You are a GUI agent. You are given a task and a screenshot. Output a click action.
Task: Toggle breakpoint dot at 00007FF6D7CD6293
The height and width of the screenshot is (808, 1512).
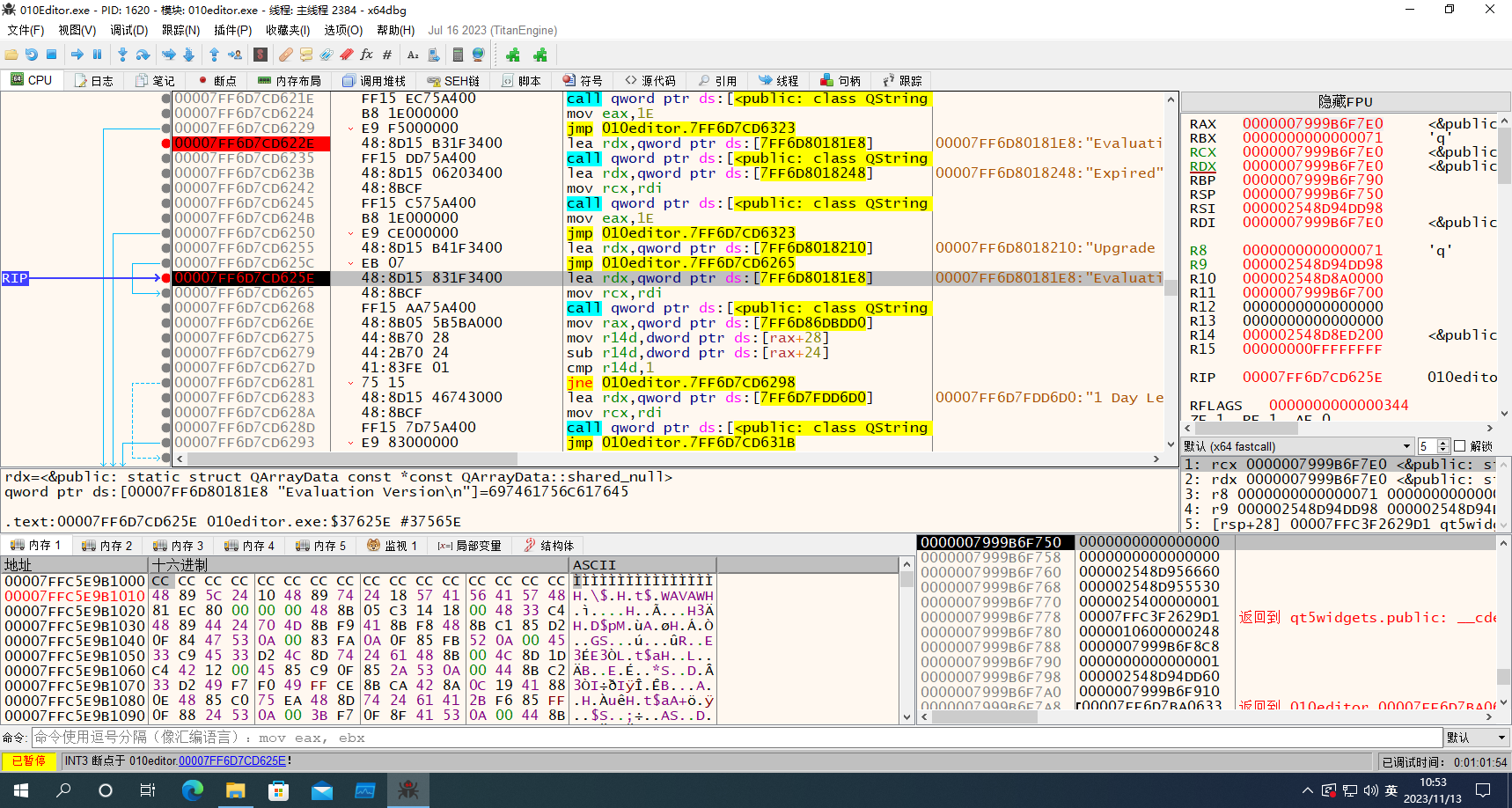[166, 443]
